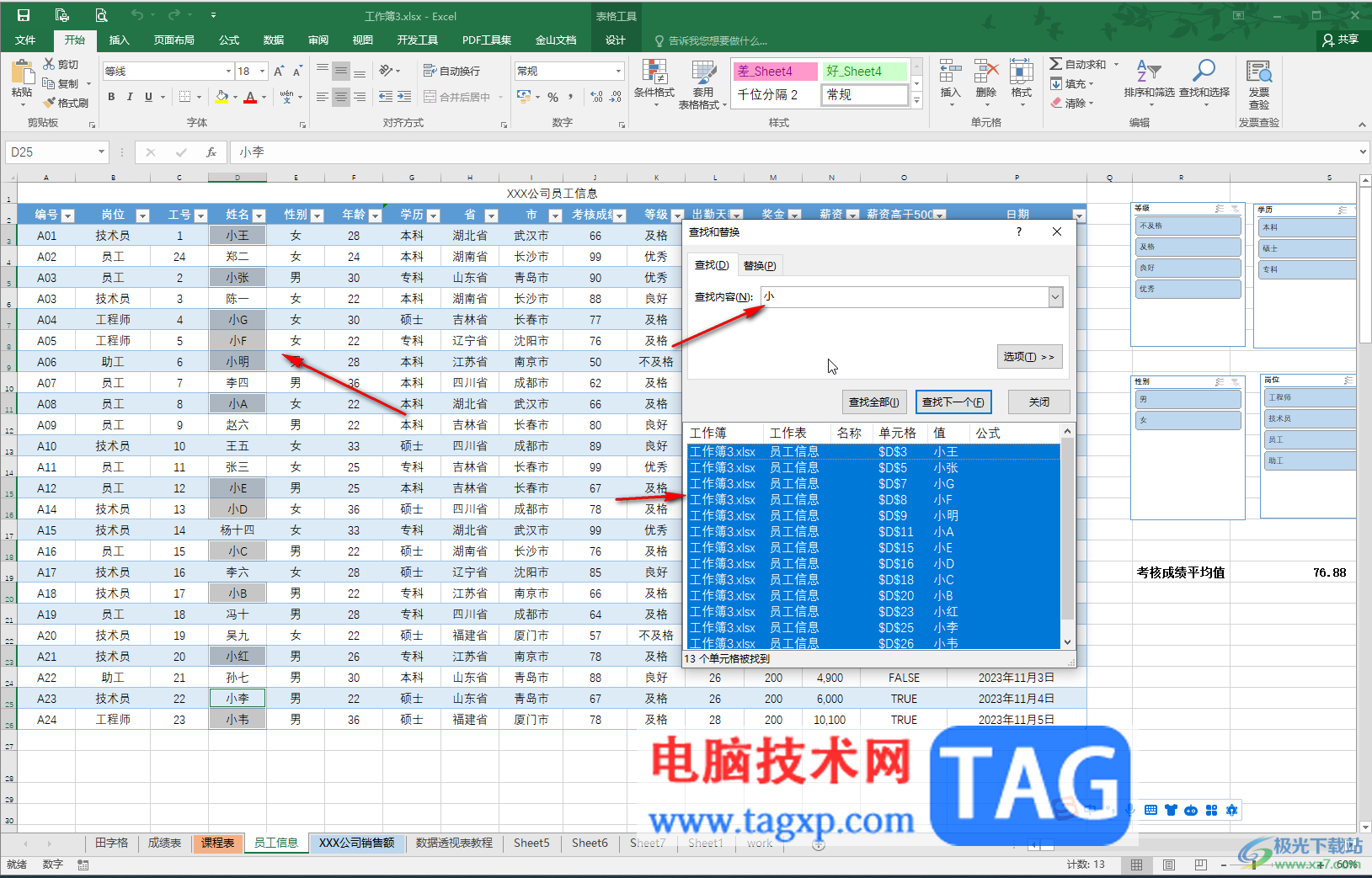
Task: Open the 数据 ribbon tab
Action: (x=273, y=40)
